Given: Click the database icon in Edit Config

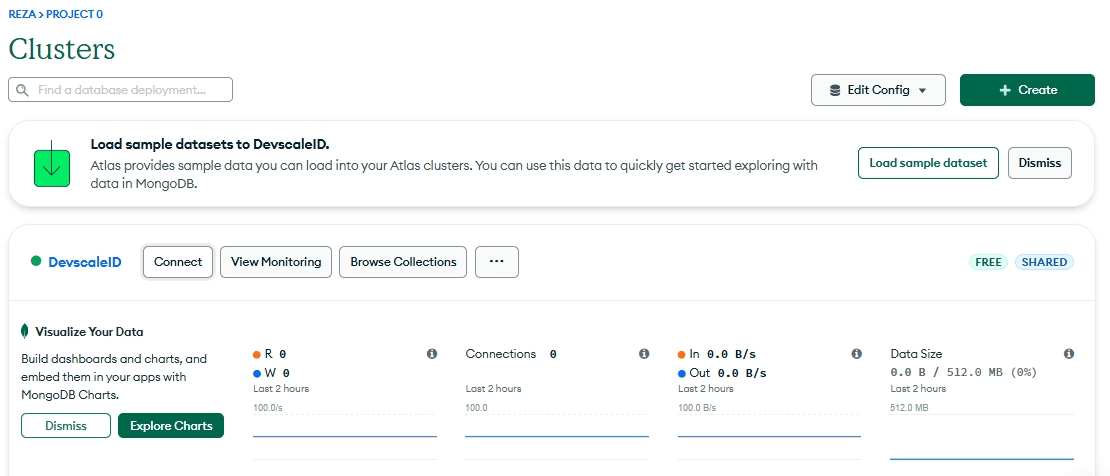Looking at the screenshot, I should pyautogui.click(x=835, y=90).
